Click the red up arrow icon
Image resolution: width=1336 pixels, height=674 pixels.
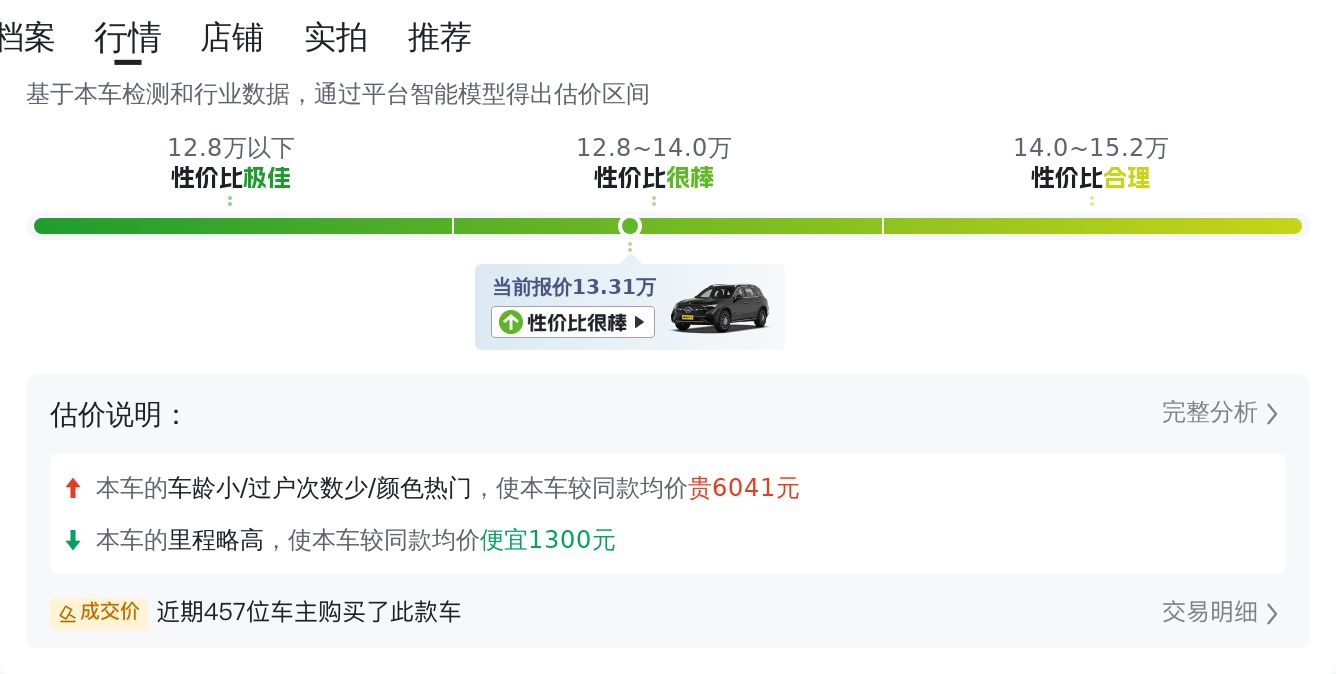pyautogui.click(x=72, y=488)
